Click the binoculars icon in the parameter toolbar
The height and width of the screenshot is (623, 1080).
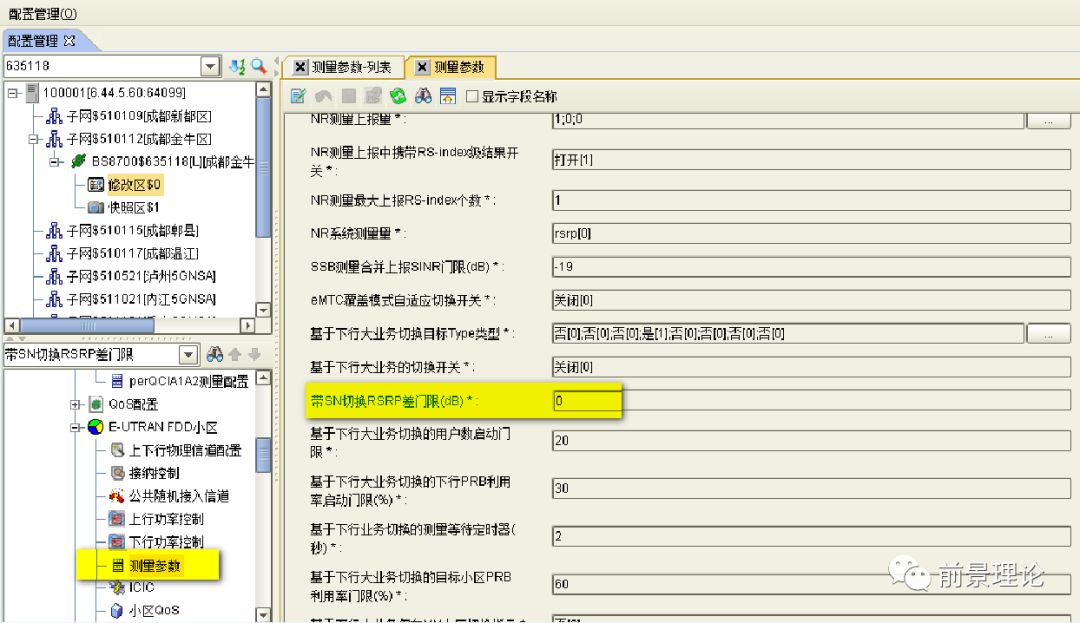(x=423, y=97)
